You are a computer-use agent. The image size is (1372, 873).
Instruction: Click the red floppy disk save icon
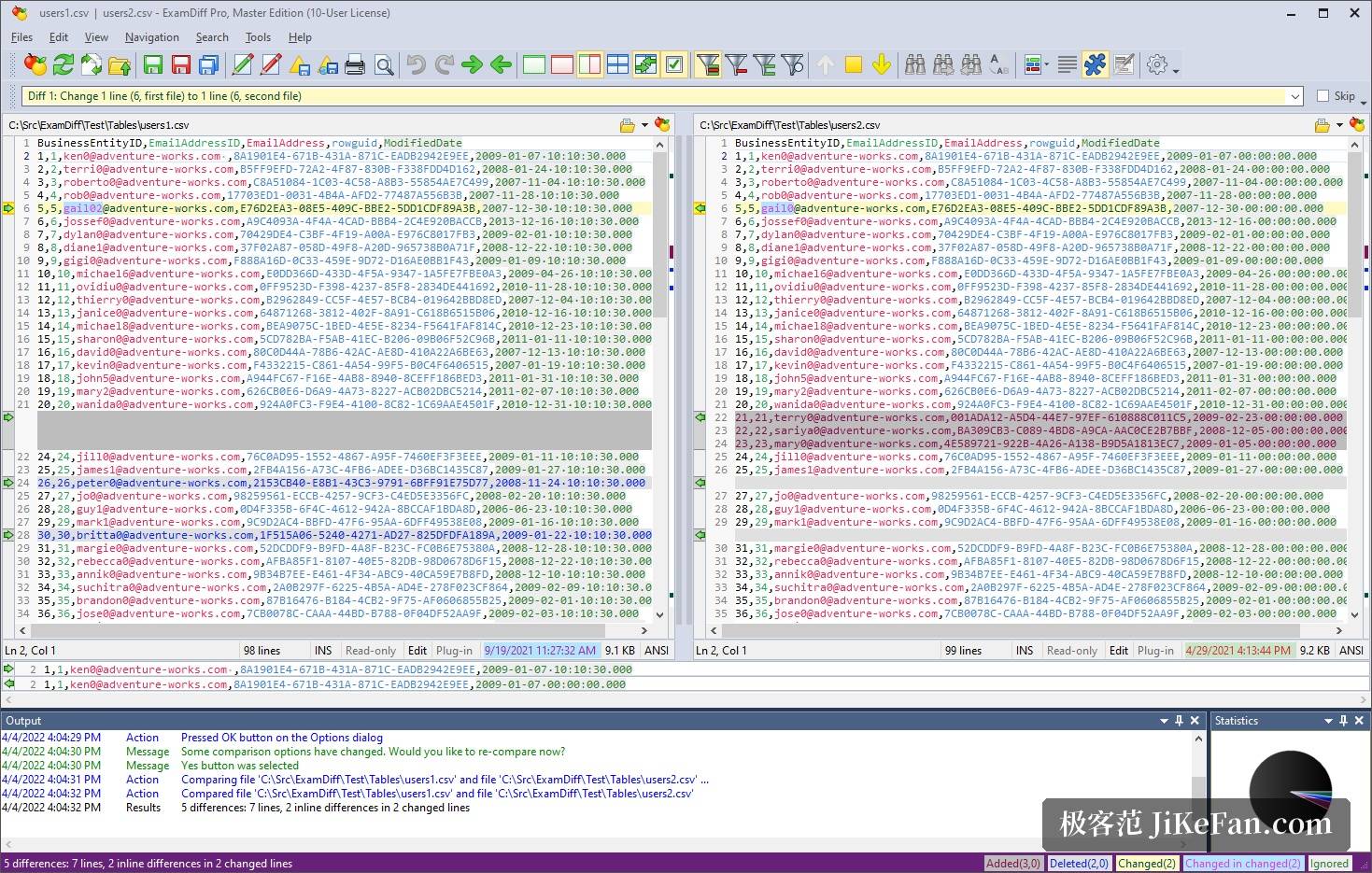(x=181, y=64)
